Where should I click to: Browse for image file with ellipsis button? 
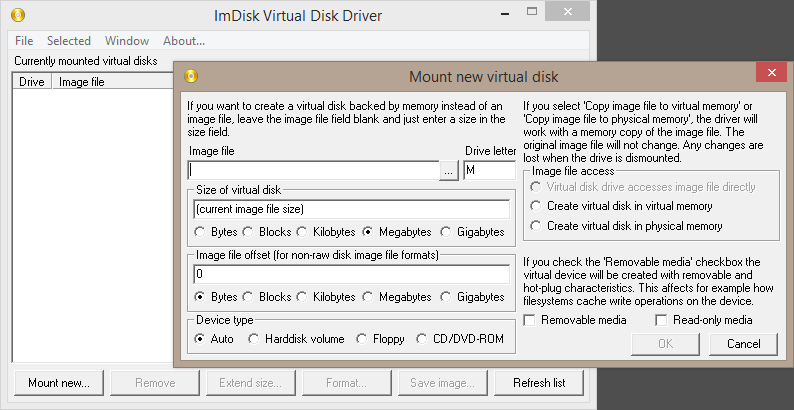point(449,171)
